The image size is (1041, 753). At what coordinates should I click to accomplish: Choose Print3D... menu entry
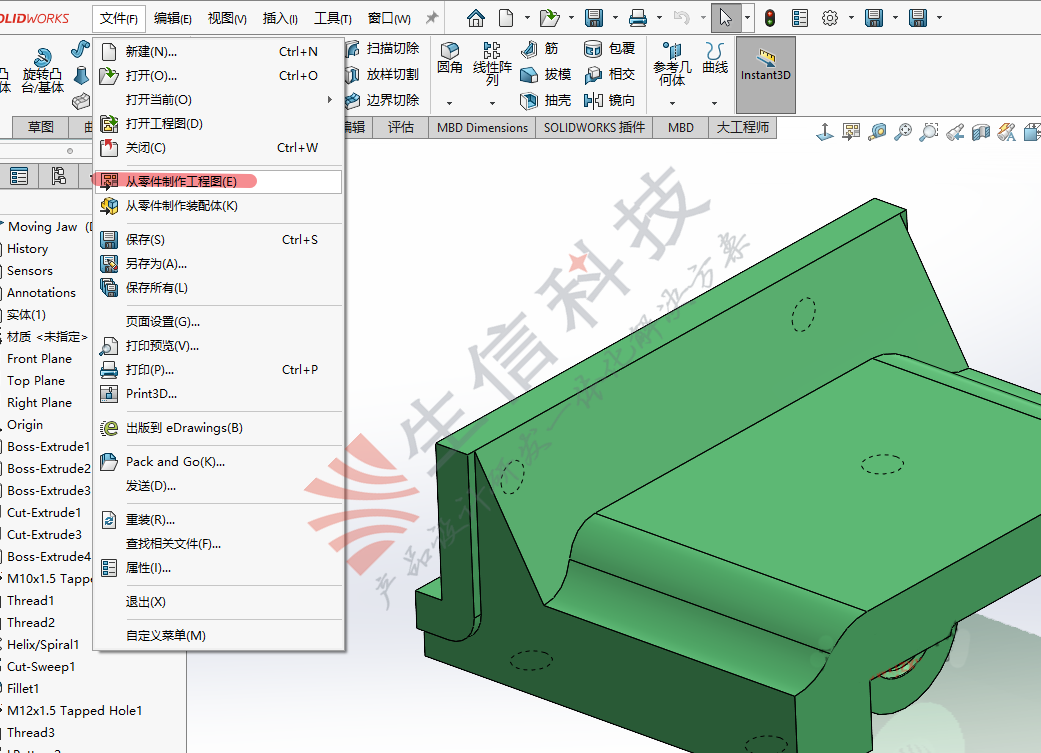click(219, 394)
